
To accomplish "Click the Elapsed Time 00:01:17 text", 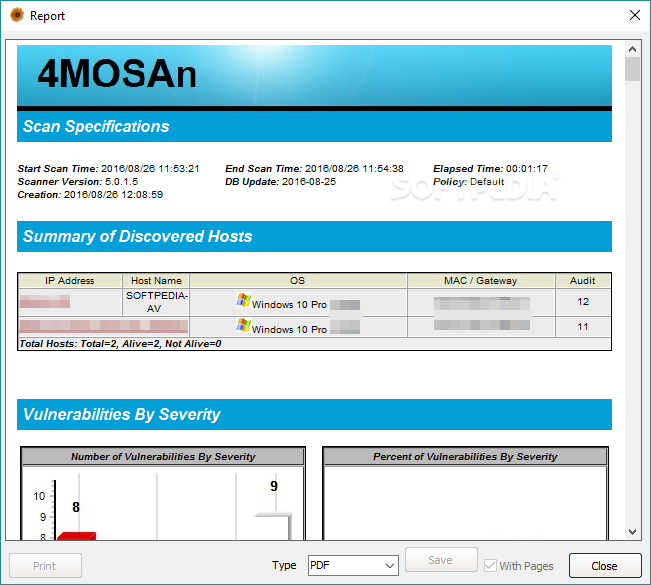I will (x=490, y=169).
